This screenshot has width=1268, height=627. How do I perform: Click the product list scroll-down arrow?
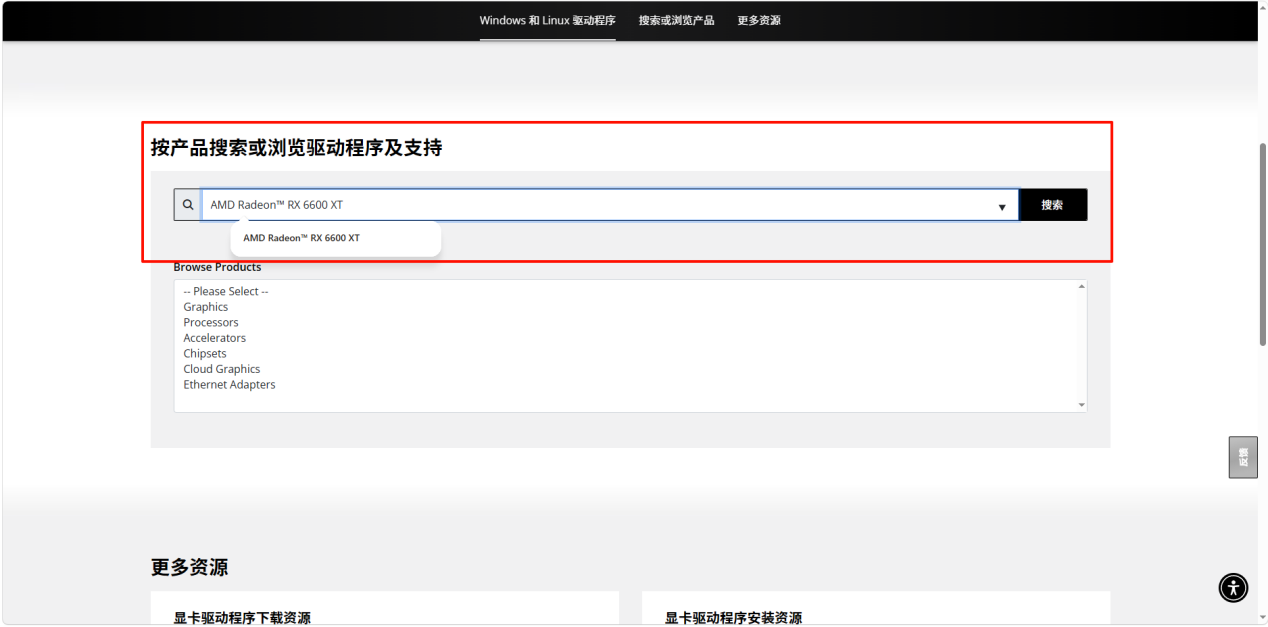1081,405
